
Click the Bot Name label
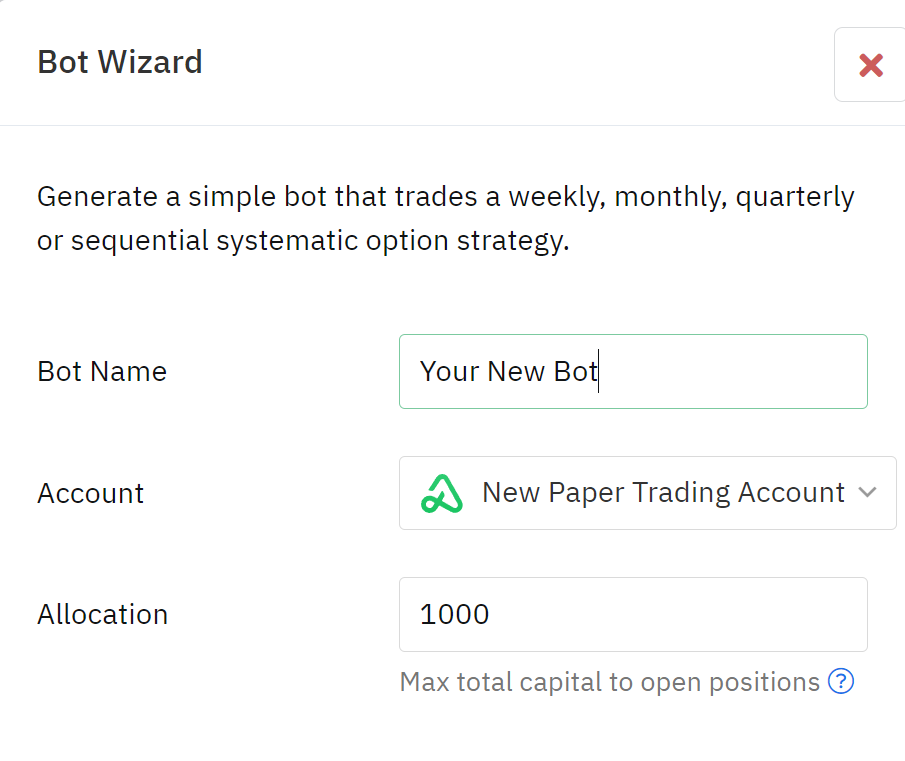pos(102,371)
